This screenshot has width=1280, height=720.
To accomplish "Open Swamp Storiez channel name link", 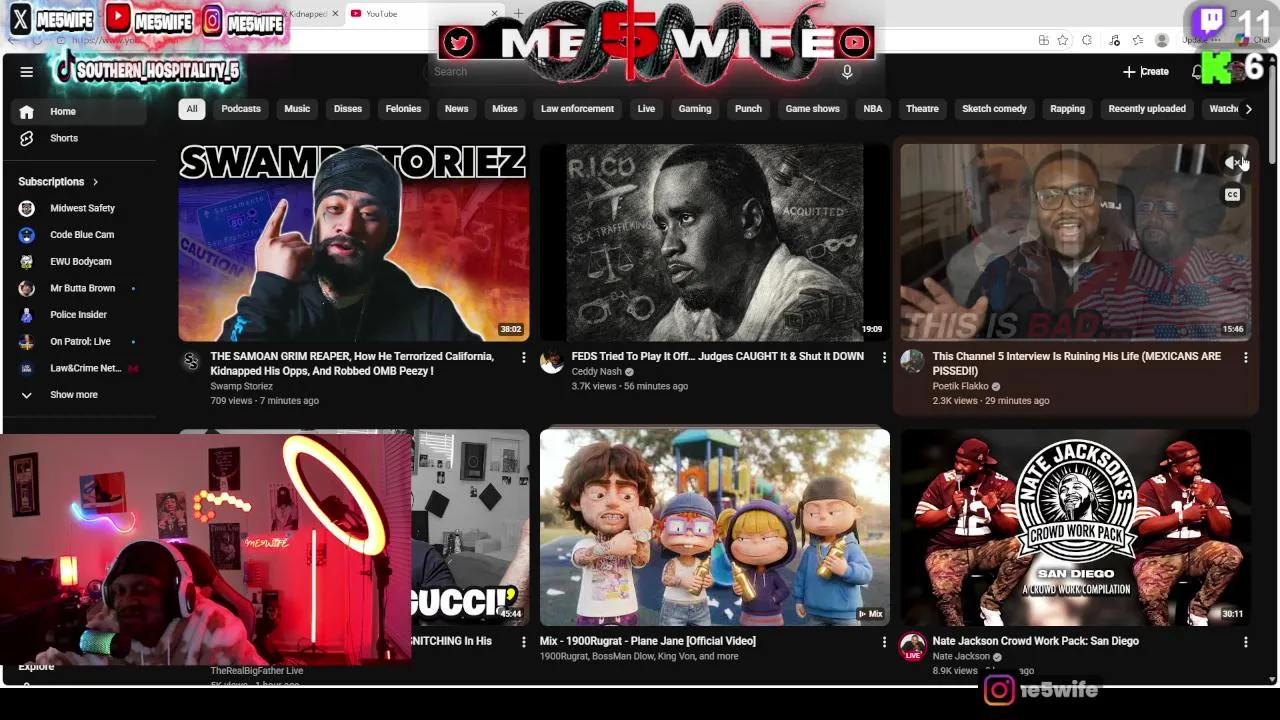I will (241, 386).
